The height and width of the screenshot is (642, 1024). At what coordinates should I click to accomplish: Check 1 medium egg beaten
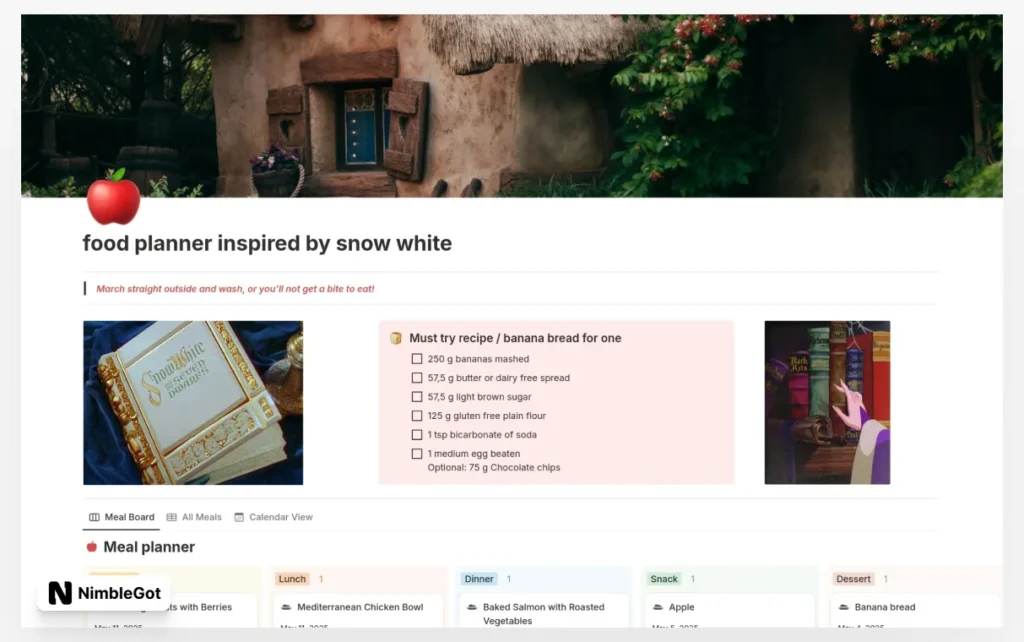[x=417, y=453]
